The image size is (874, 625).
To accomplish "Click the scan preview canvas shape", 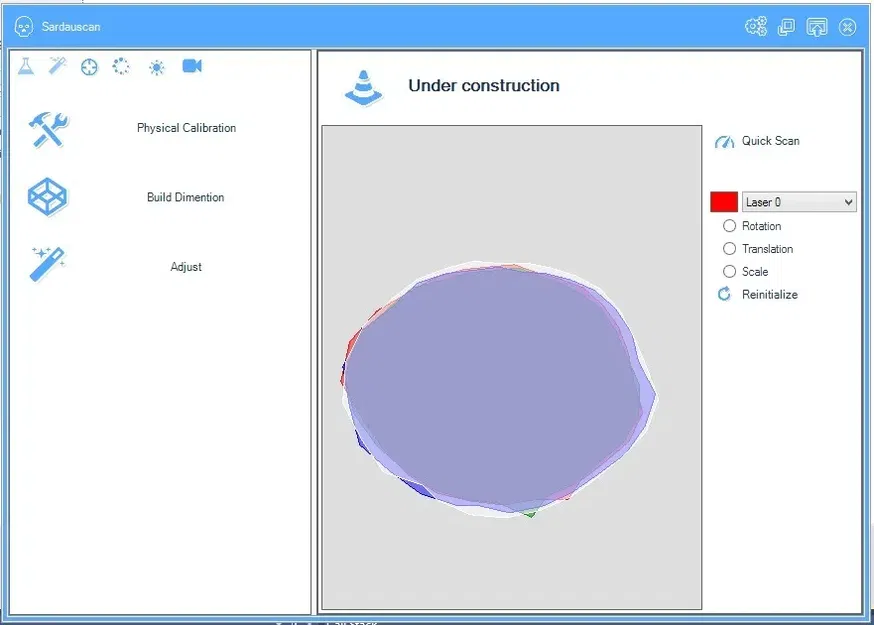I will point(498,389).
